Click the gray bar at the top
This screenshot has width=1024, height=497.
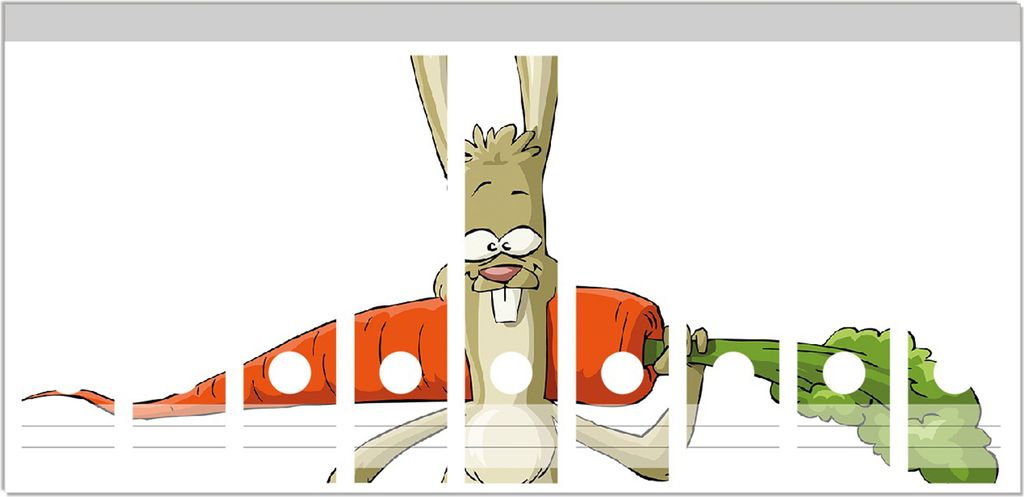click(x=512, y=22)
